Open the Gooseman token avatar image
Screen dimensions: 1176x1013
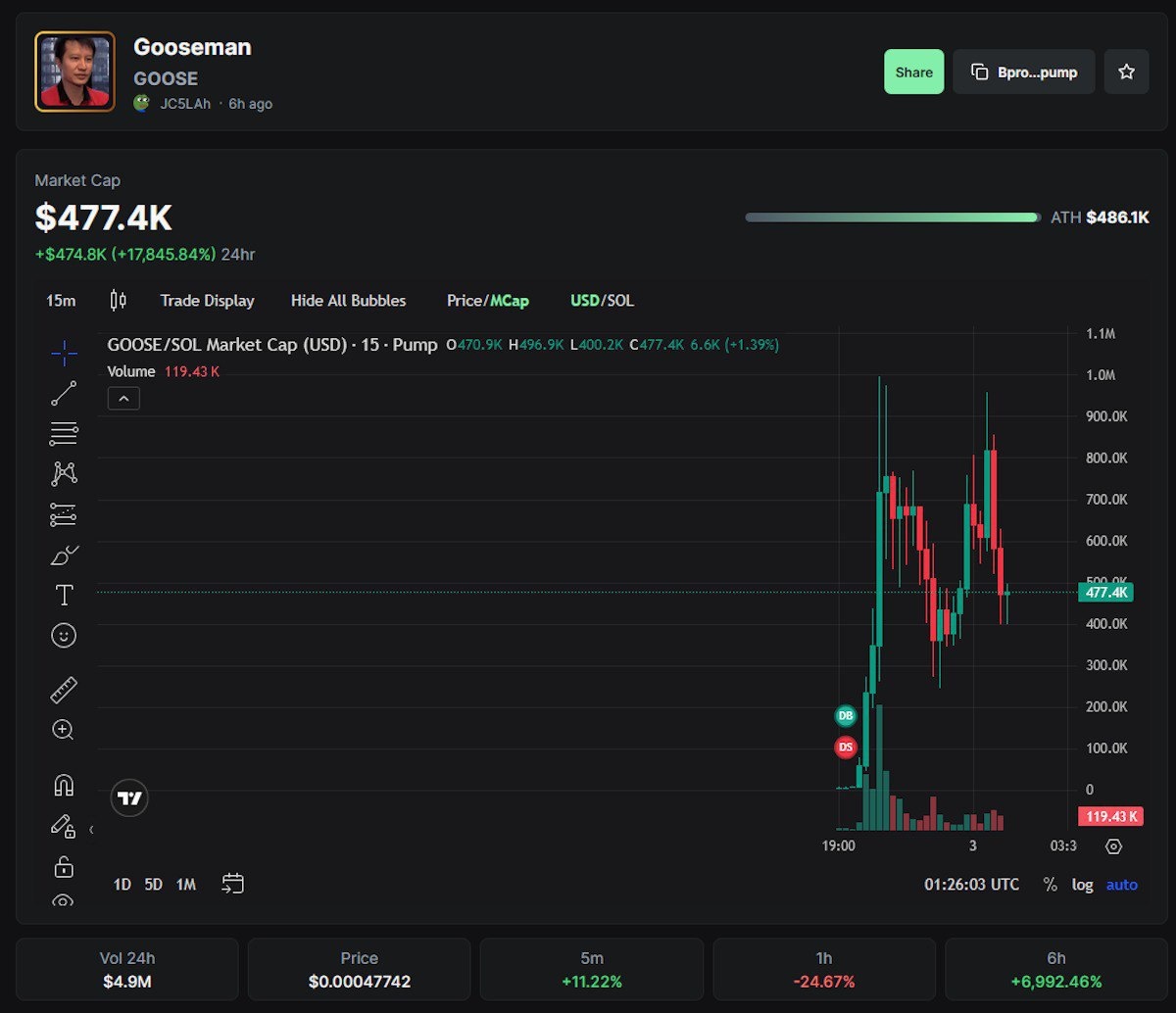pyautogui.click(x=75, y=72)
